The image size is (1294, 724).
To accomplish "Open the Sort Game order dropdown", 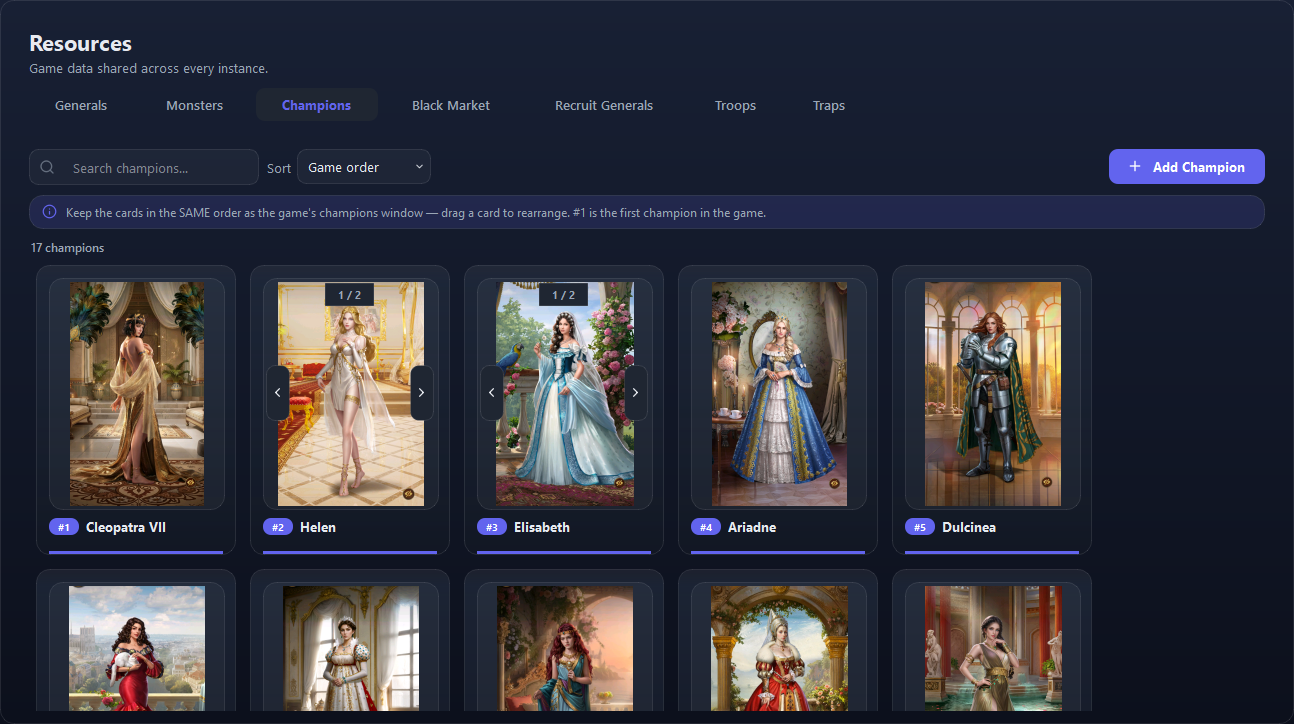I will click(364, 167).
